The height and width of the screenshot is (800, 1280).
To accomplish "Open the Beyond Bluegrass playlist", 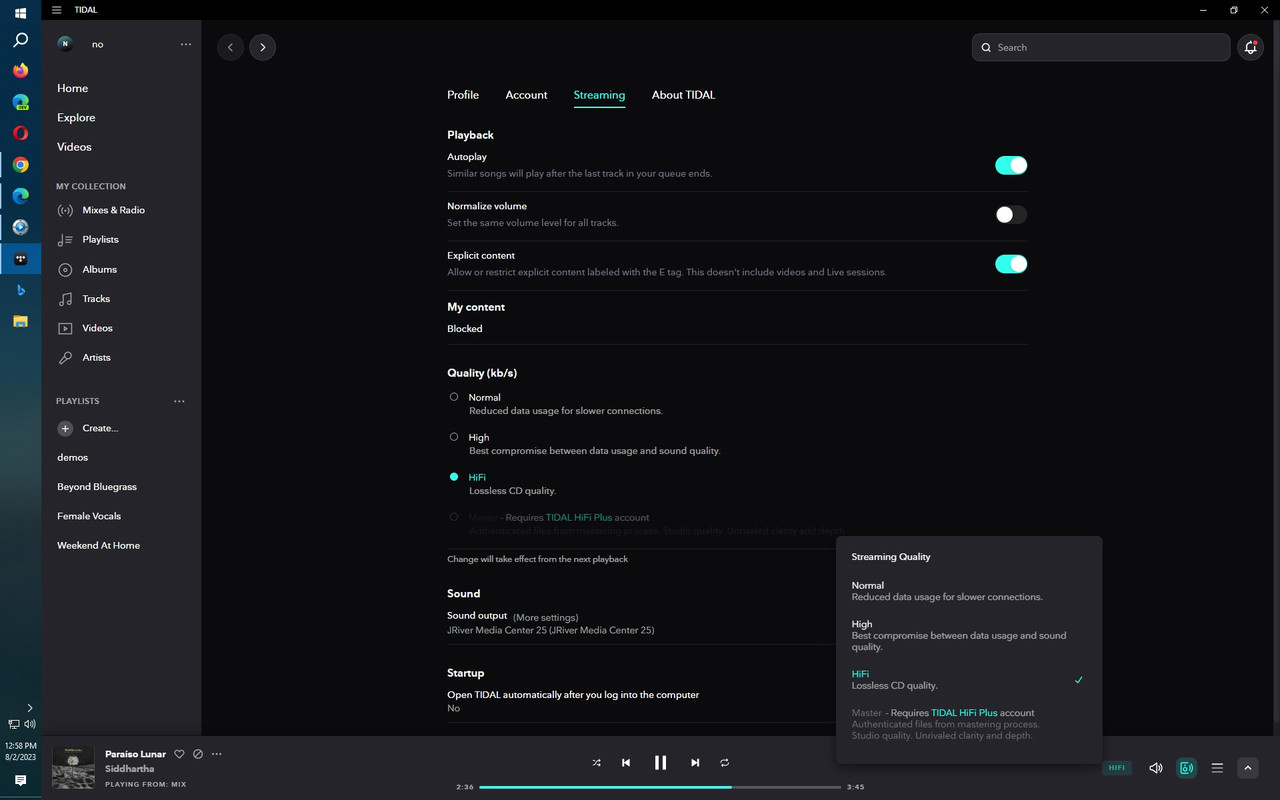I will click(x=97, y=487).
